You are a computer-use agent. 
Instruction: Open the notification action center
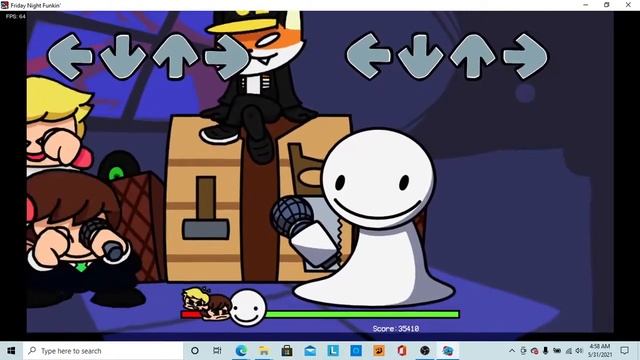pyautogui.click(x=624, y=351)
